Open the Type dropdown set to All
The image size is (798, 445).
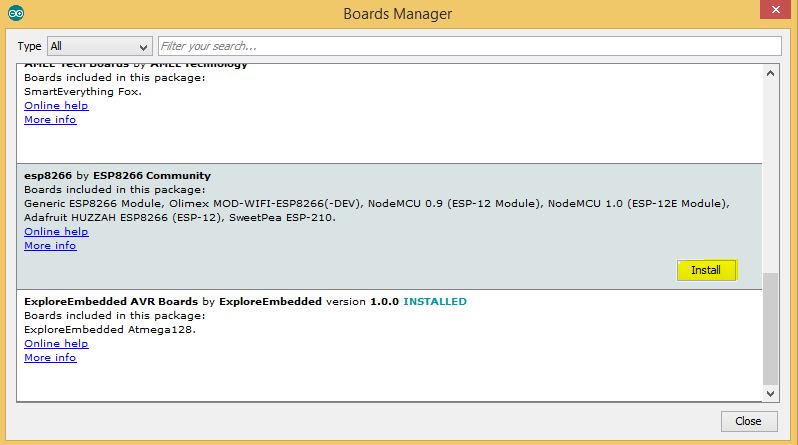tap(100, 46)
